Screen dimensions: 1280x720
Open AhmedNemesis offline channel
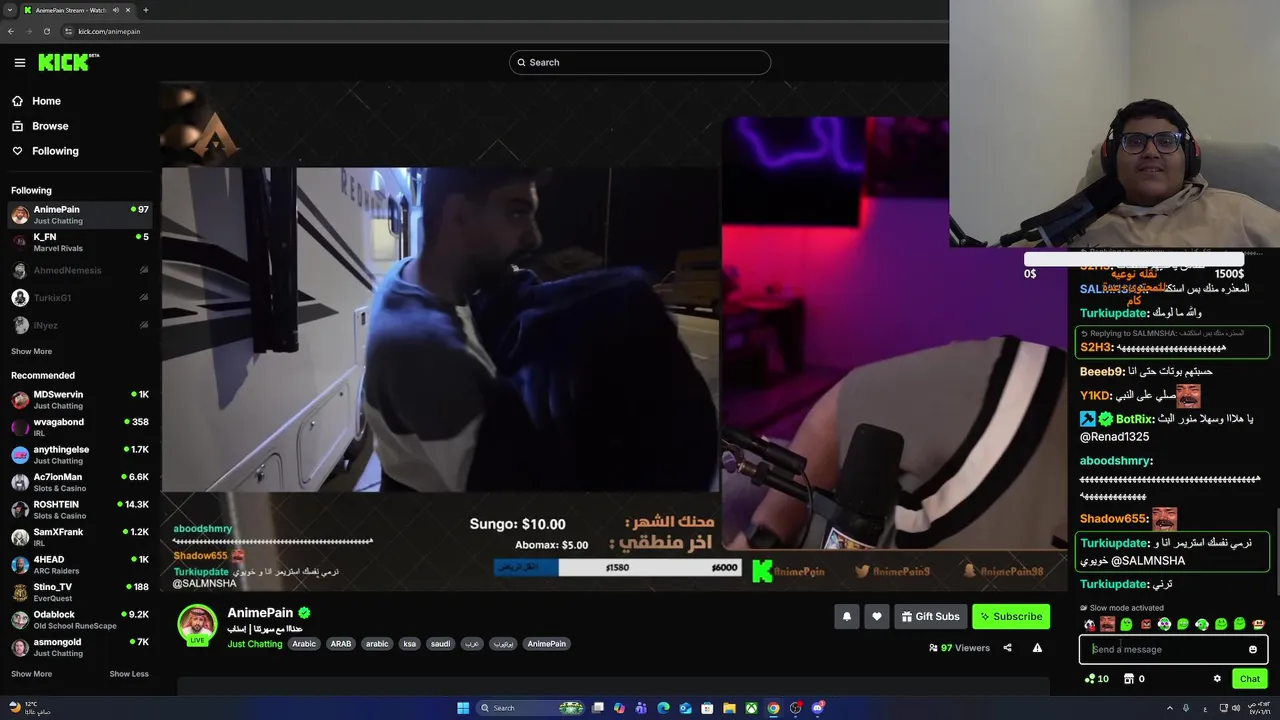(79, 270)
